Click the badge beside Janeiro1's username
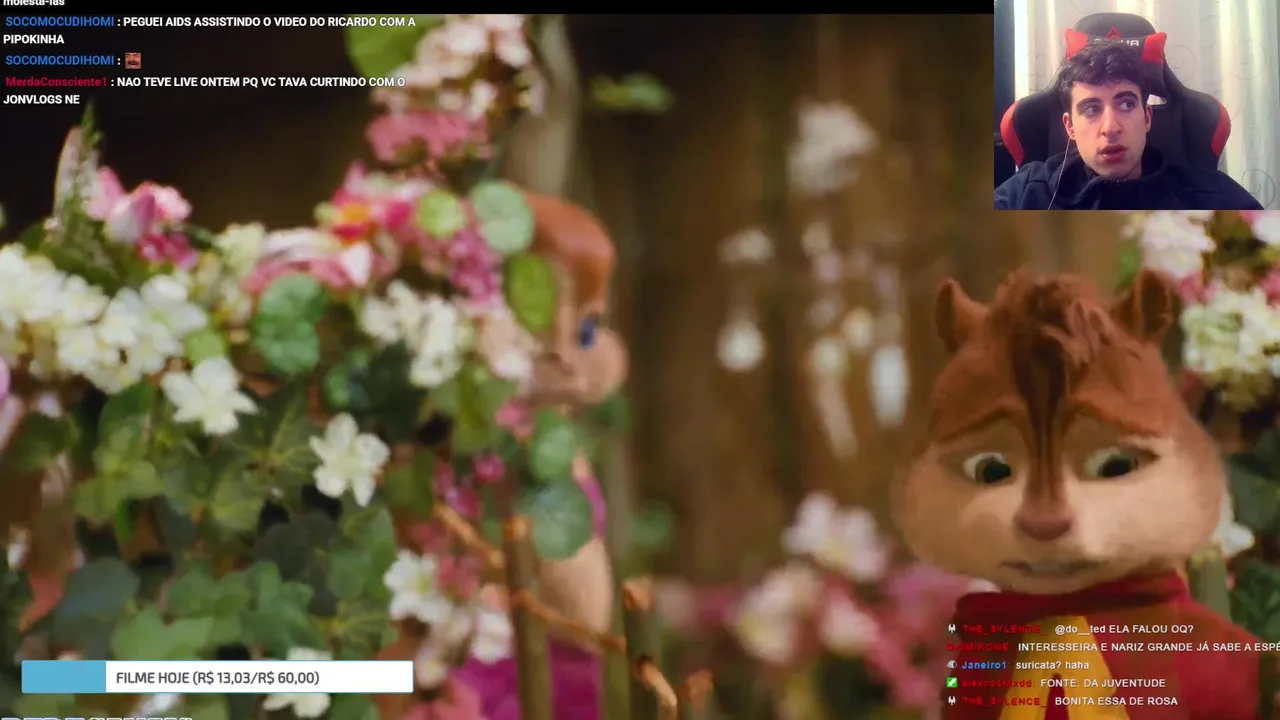 pyautogui.click(x=952, y=665)
